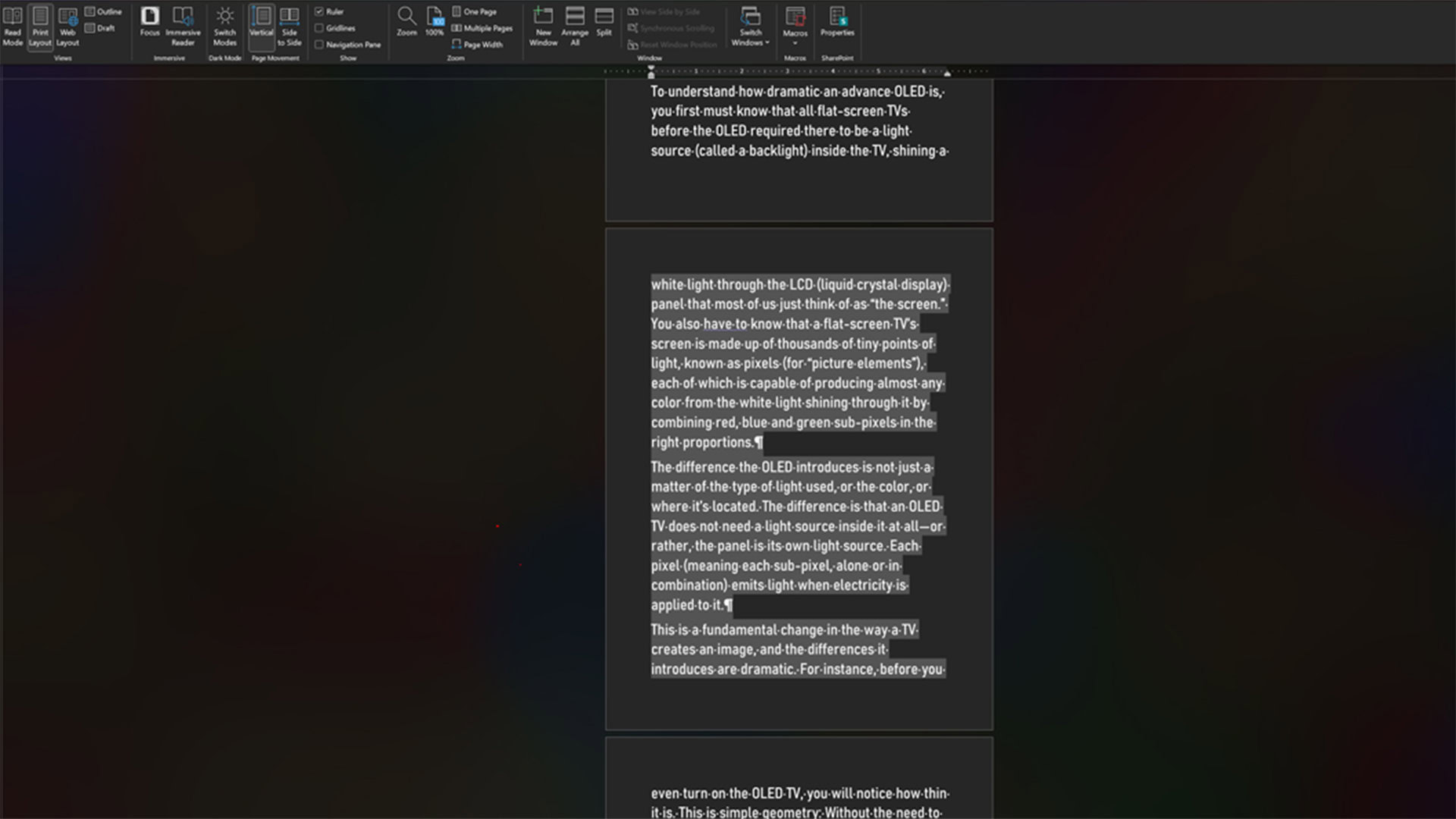Select Outline view
Image resolution: width=1456 pixels, height=819 pixels.
[x=103, y=11]
